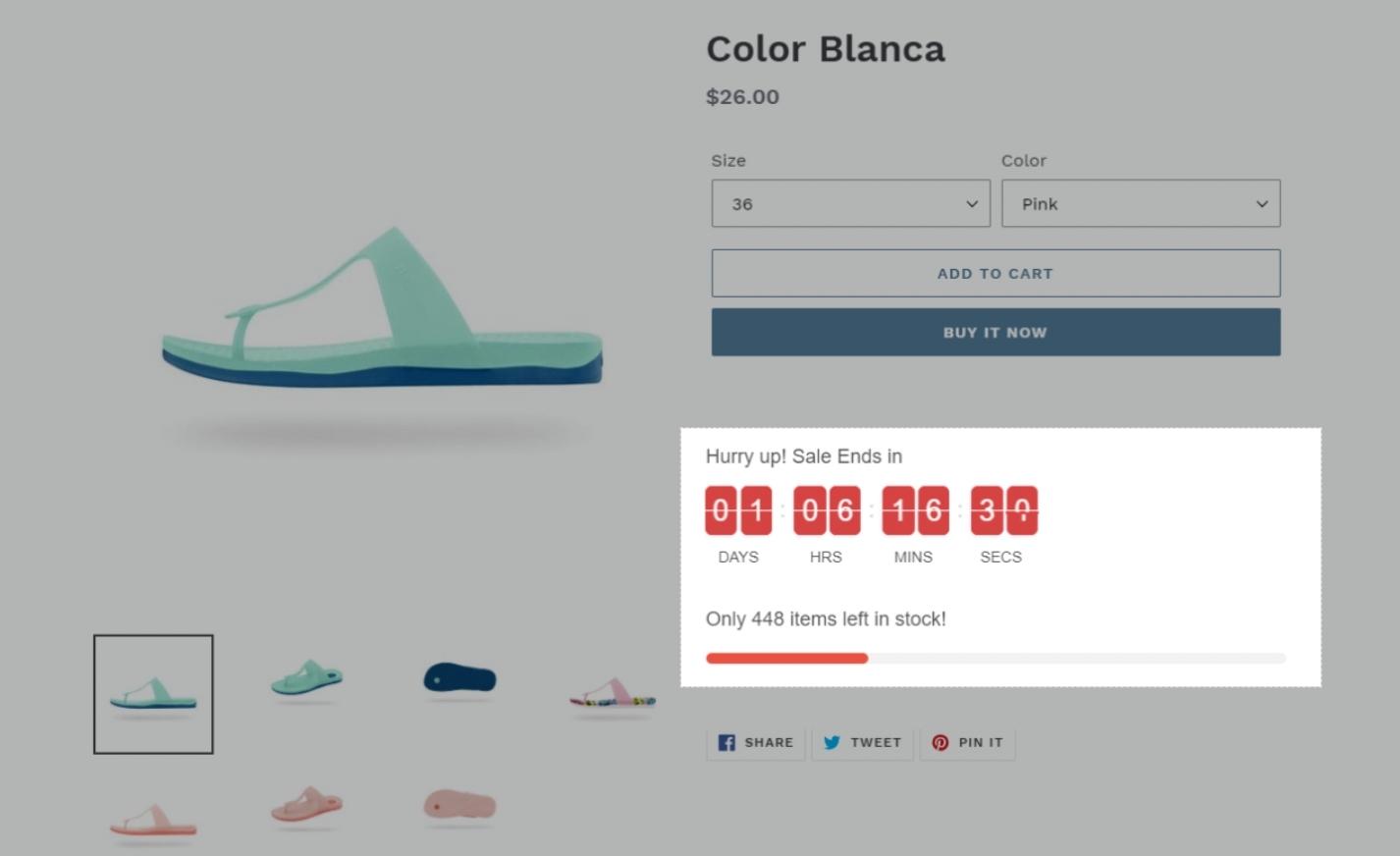Select the pink sole bottom thumbnail
The image size is (1400, 856).
coord(459,806)
